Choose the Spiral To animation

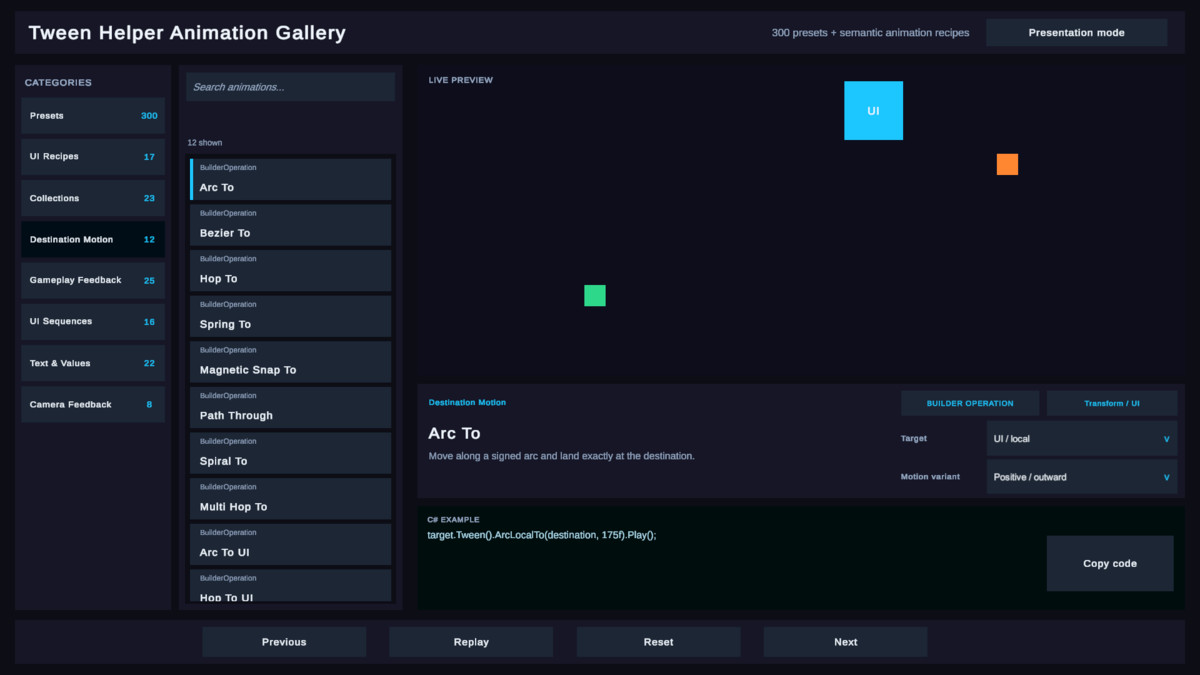pyautogui.click(x=290, y=453)
